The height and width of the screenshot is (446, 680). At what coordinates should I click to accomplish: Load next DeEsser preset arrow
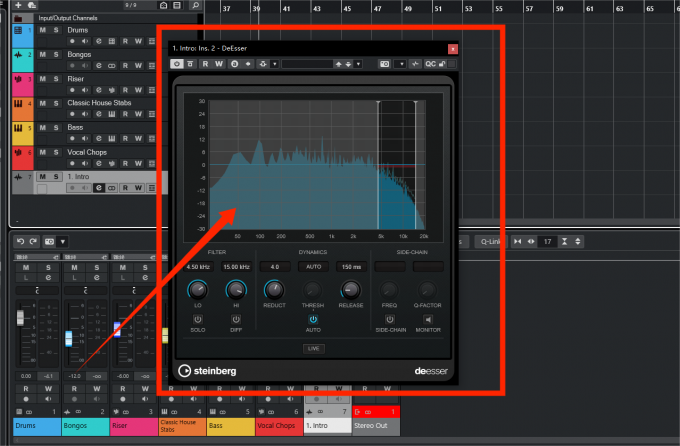[x=348, y=64]
